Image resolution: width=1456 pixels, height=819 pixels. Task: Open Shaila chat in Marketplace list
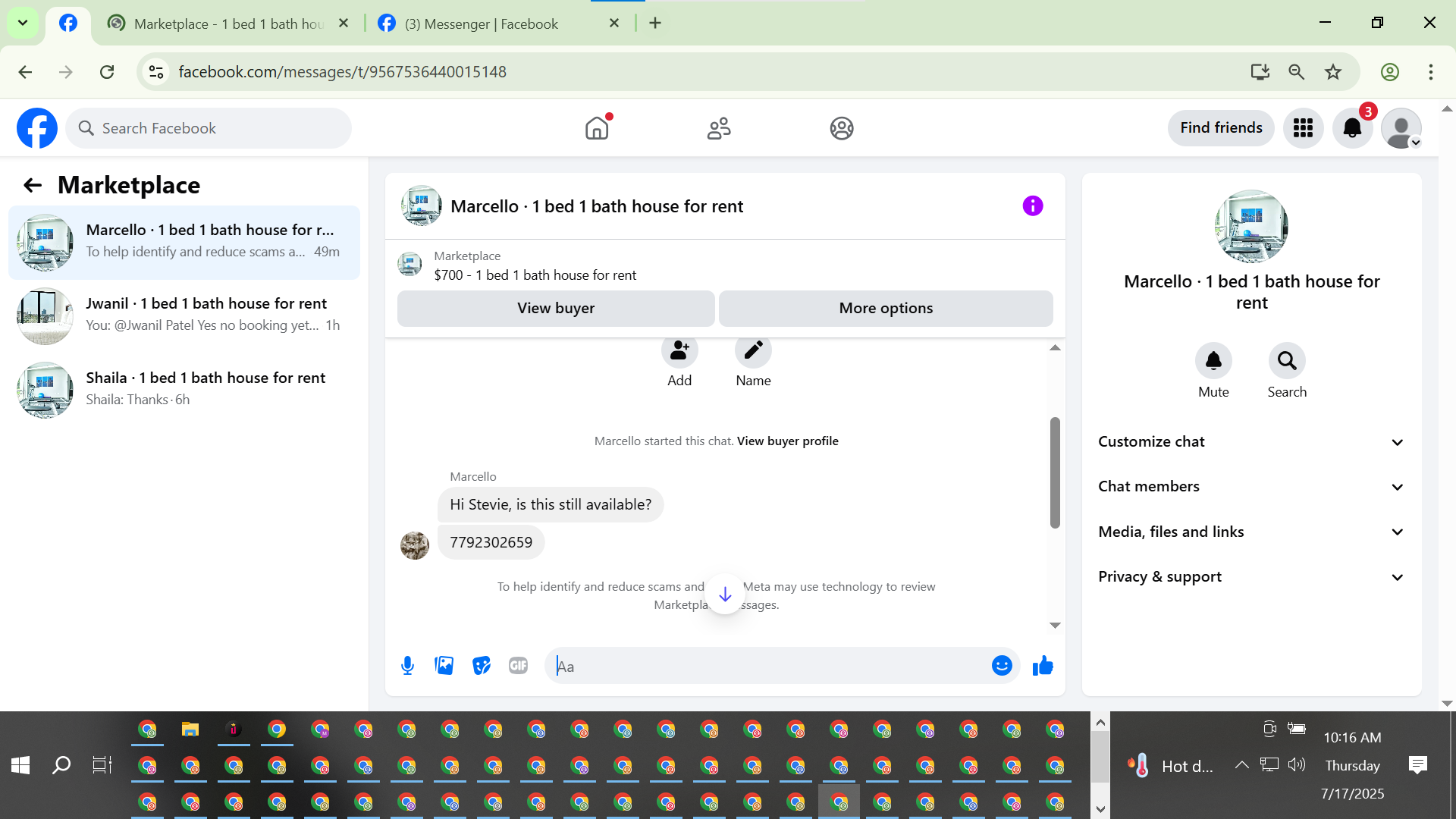tap(184, 390)
